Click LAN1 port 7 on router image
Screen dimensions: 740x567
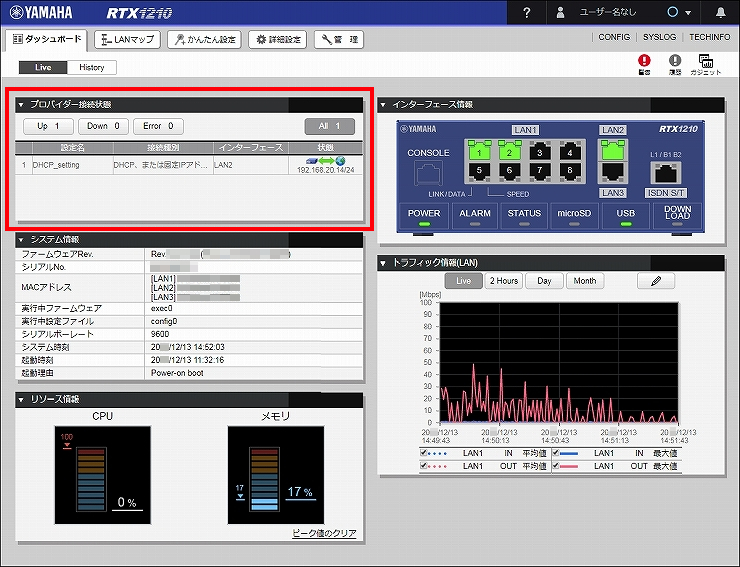pyautogui.click(x=539, y=171)
